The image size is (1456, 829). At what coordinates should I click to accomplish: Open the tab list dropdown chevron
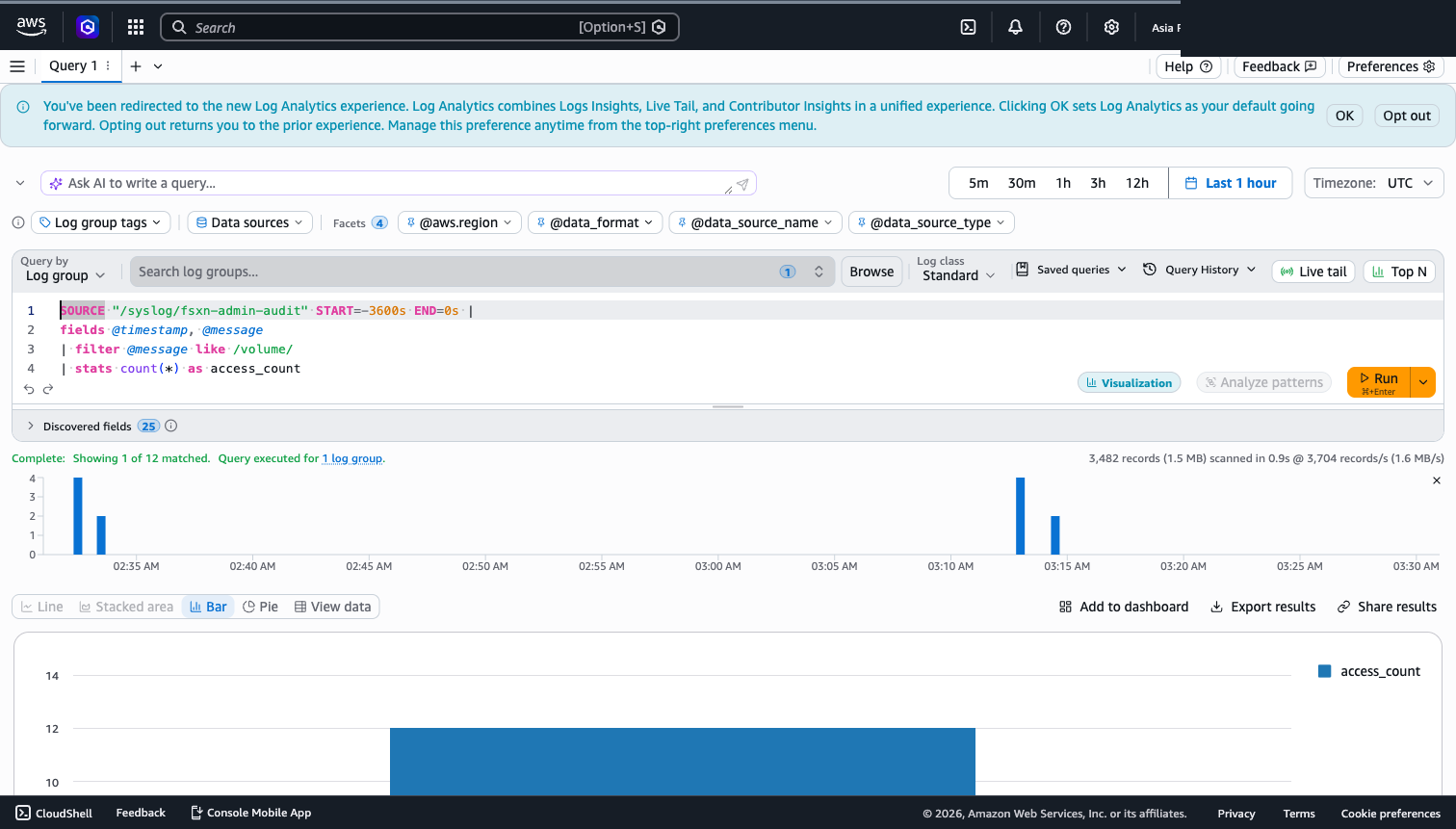click(x=158, y=66)
